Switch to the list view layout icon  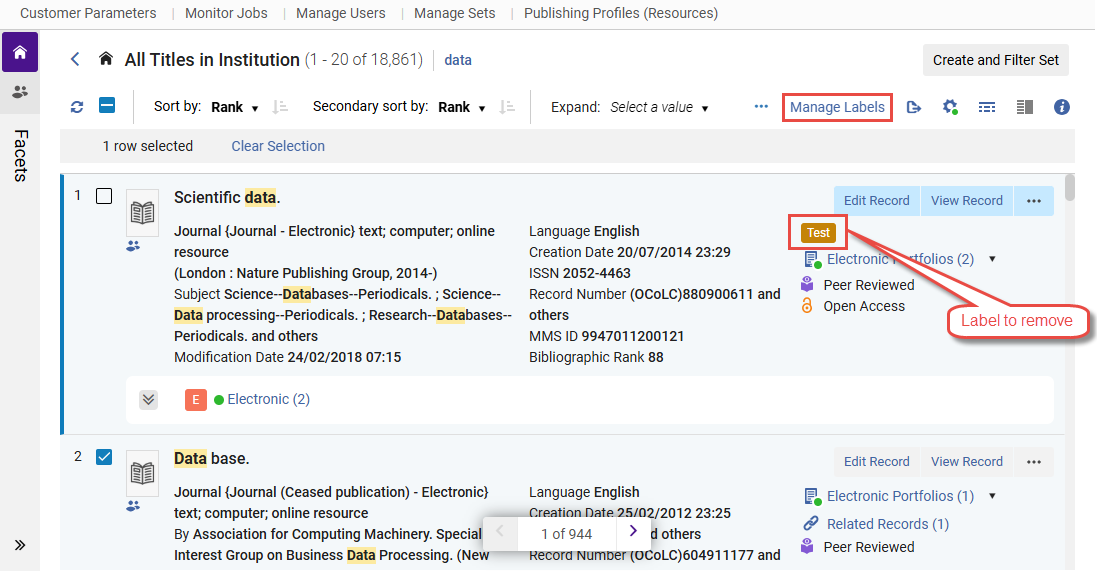(x=986, y=107)
